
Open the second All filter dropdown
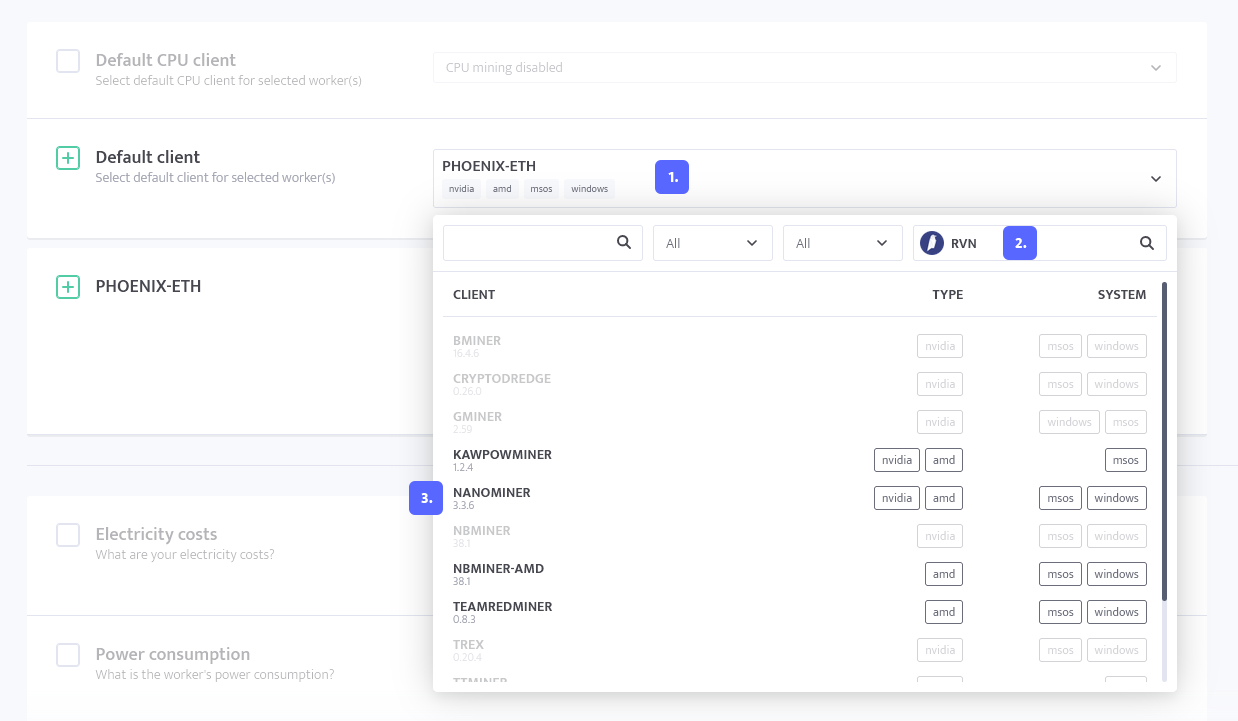tap(843, 243)
